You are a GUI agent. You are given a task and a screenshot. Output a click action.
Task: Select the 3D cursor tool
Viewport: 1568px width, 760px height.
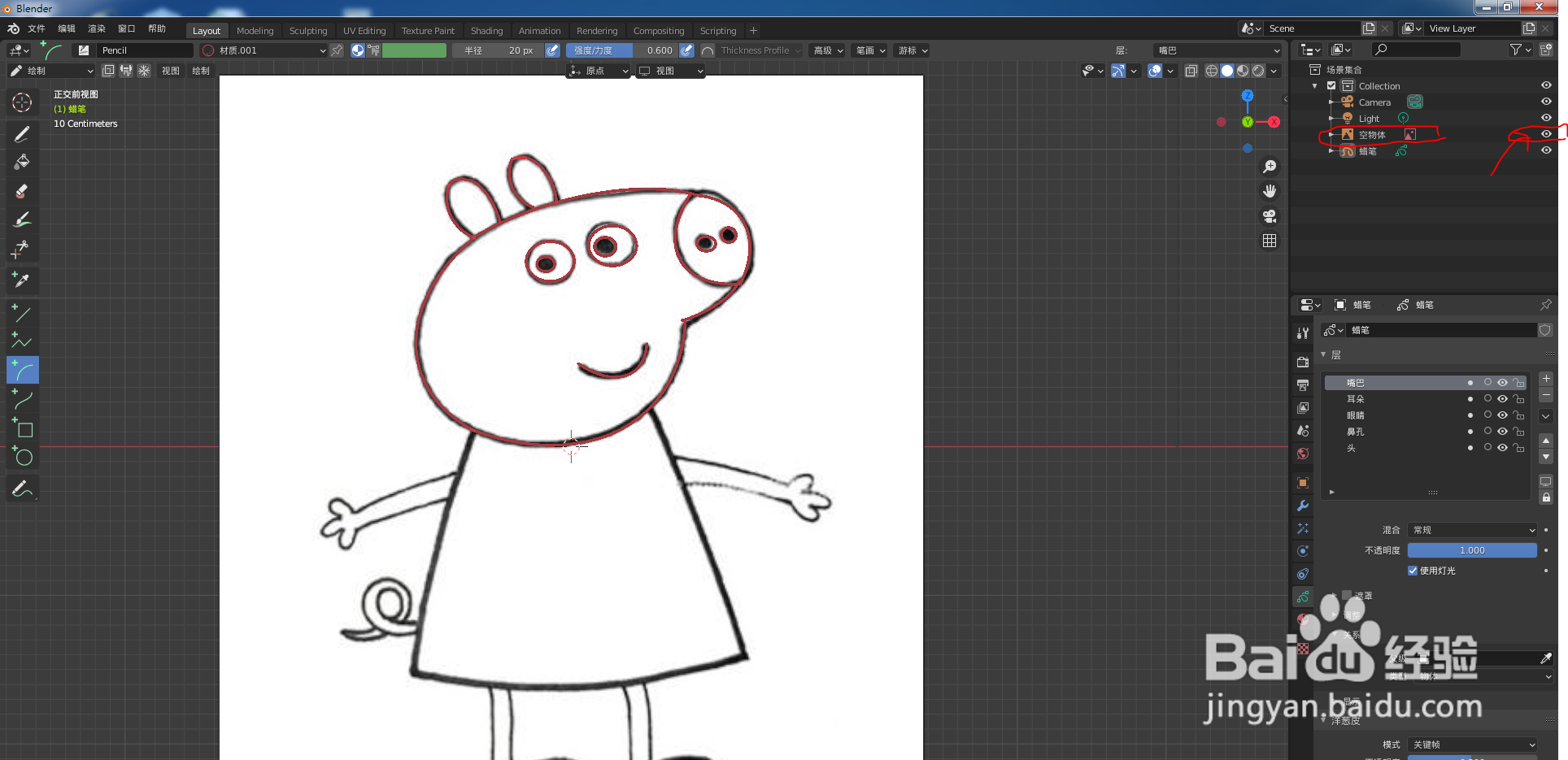coord(22,102)
